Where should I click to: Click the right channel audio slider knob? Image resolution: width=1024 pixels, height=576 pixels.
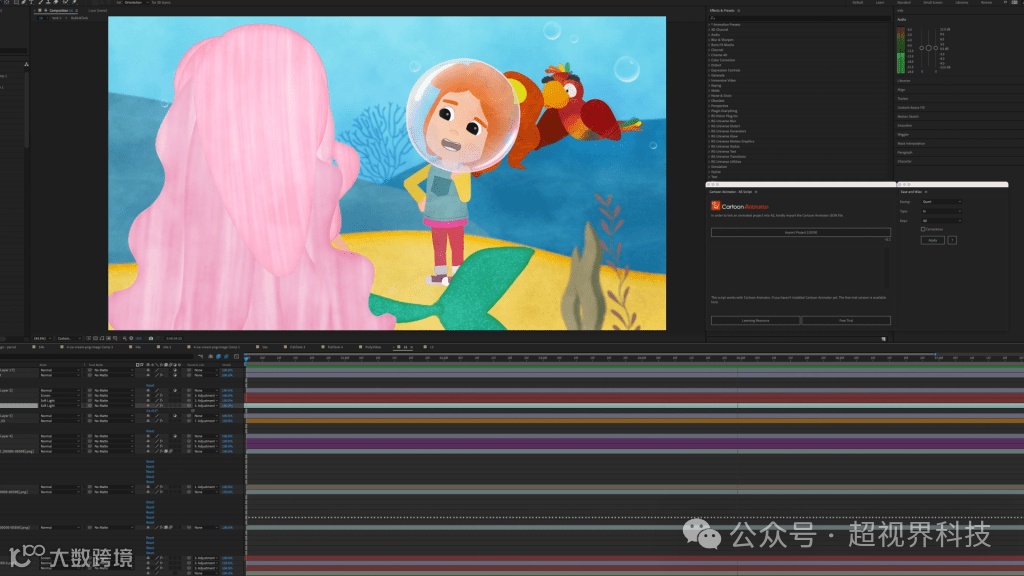click(936, 48)
